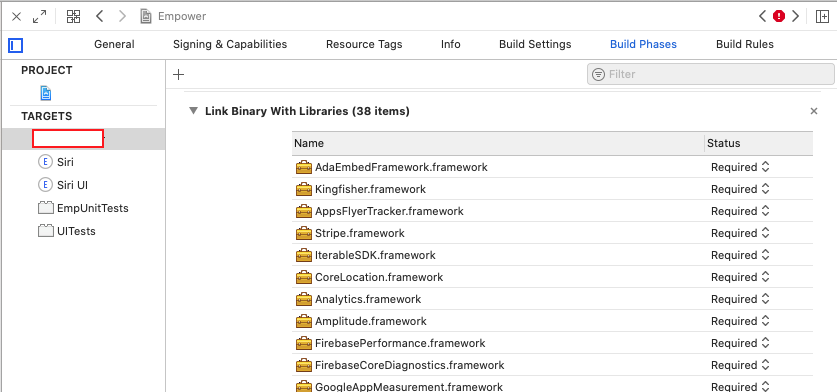Focus the Filter search field
Screen dimensions: 837x392
click(x=710, y=74)
